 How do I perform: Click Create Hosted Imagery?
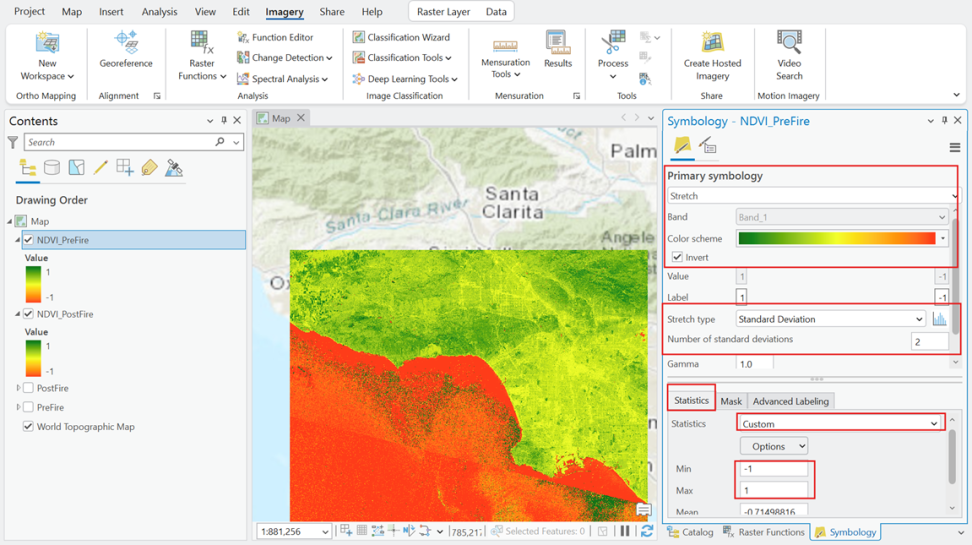[x=712, y=56]
